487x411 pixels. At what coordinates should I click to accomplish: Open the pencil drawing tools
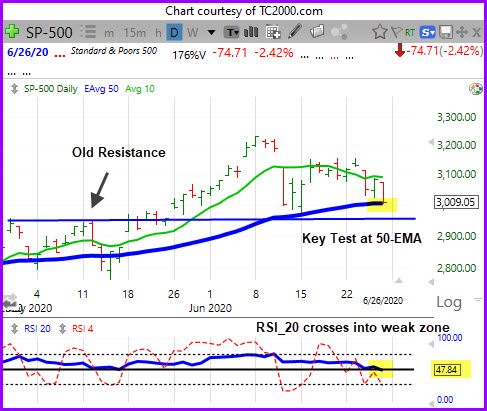(295, 31)
